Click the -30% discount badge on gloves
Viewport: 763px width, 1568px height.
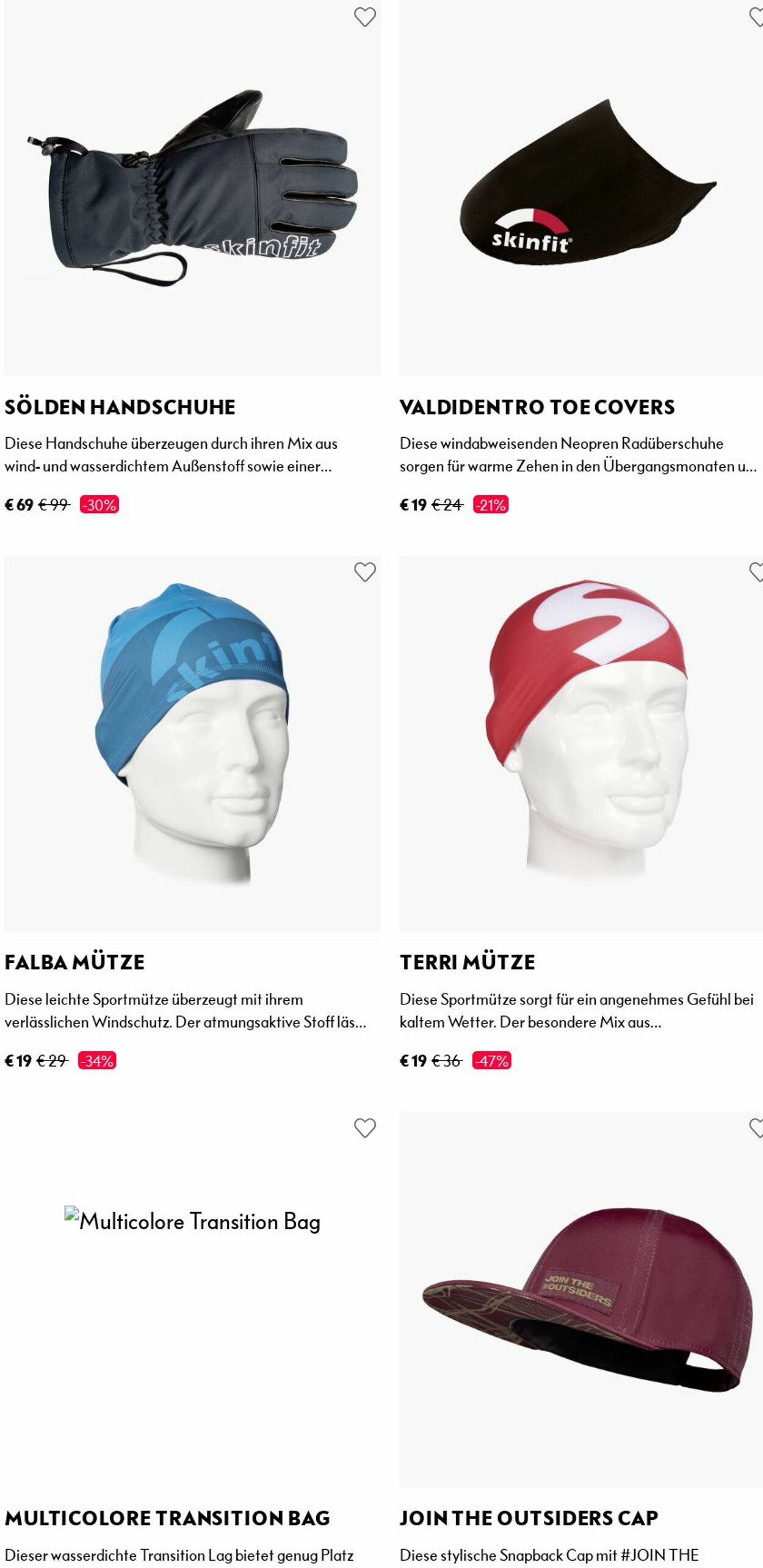pyautogui.click(x=99, y=505)
